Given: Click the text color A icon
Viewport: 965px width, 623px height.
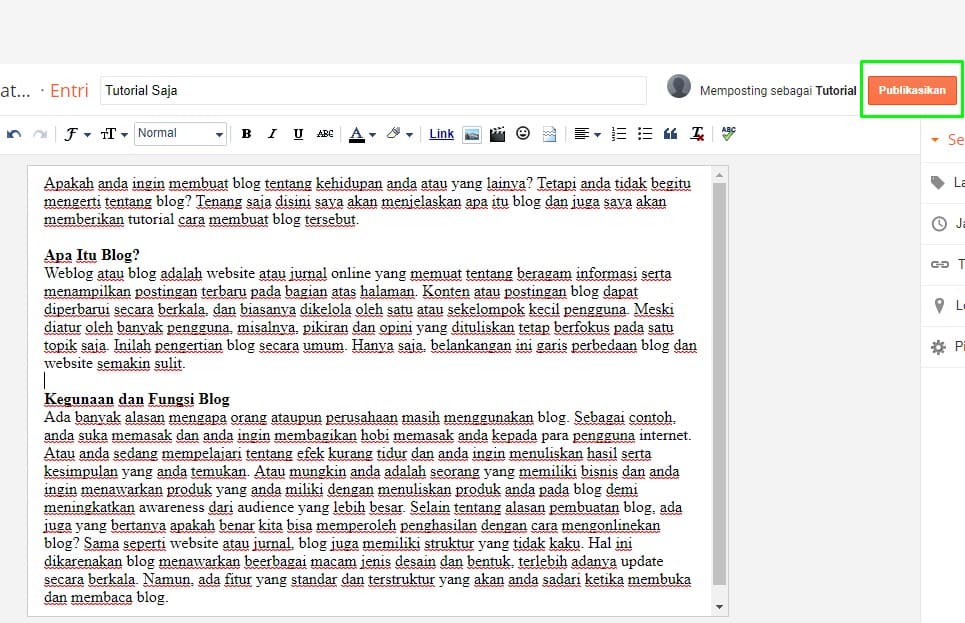Looking at the screenshot, I should 356,134.
